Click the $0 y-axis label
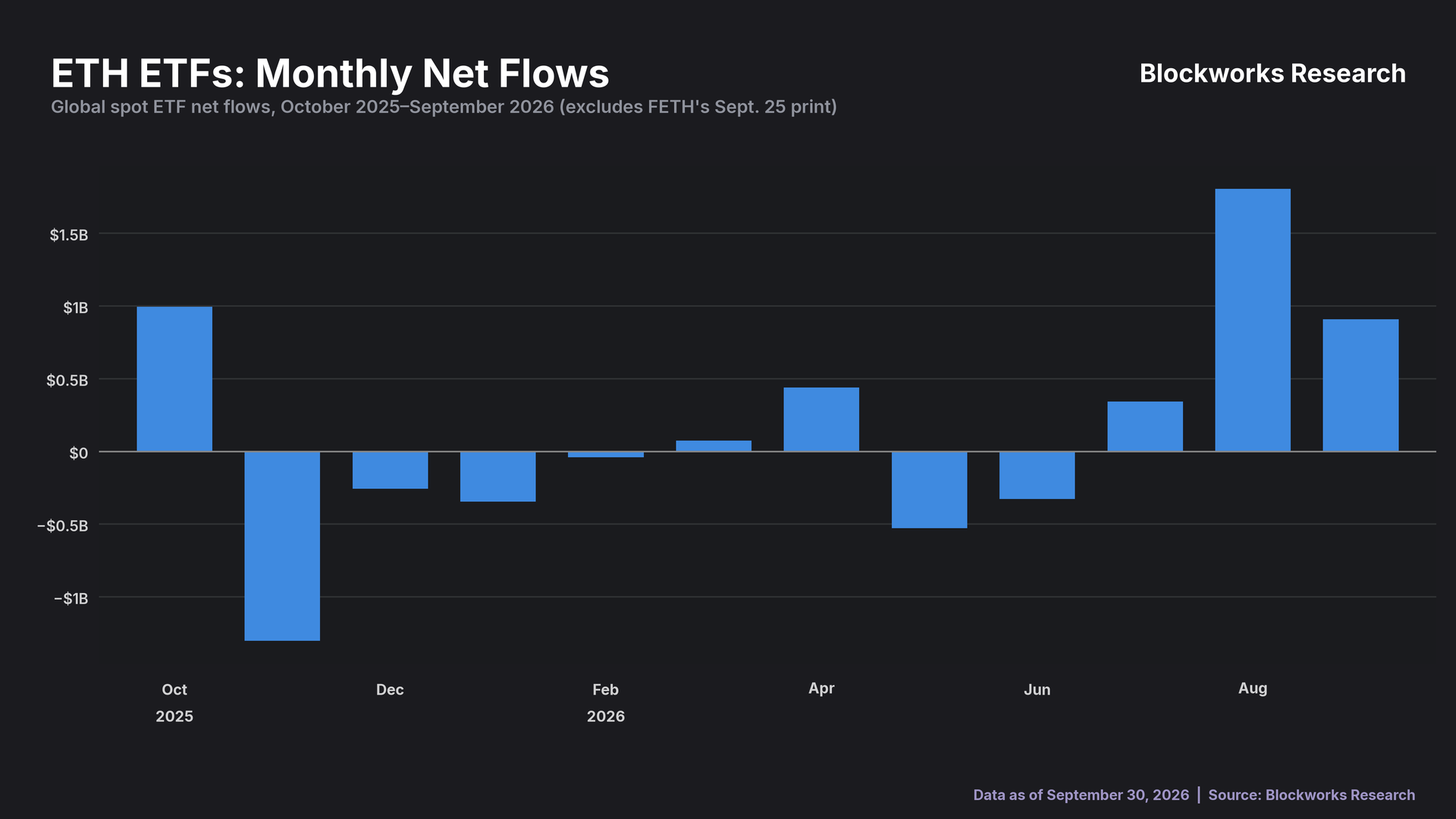The image size is (1456, 819). point(79,453)
